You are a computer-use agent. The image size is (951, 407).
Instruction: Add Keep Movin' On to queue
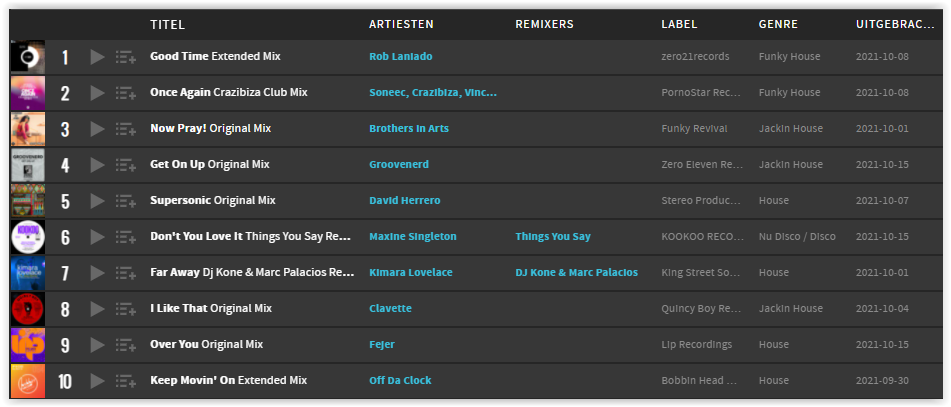pyautogui.click(x=126, y=381)
